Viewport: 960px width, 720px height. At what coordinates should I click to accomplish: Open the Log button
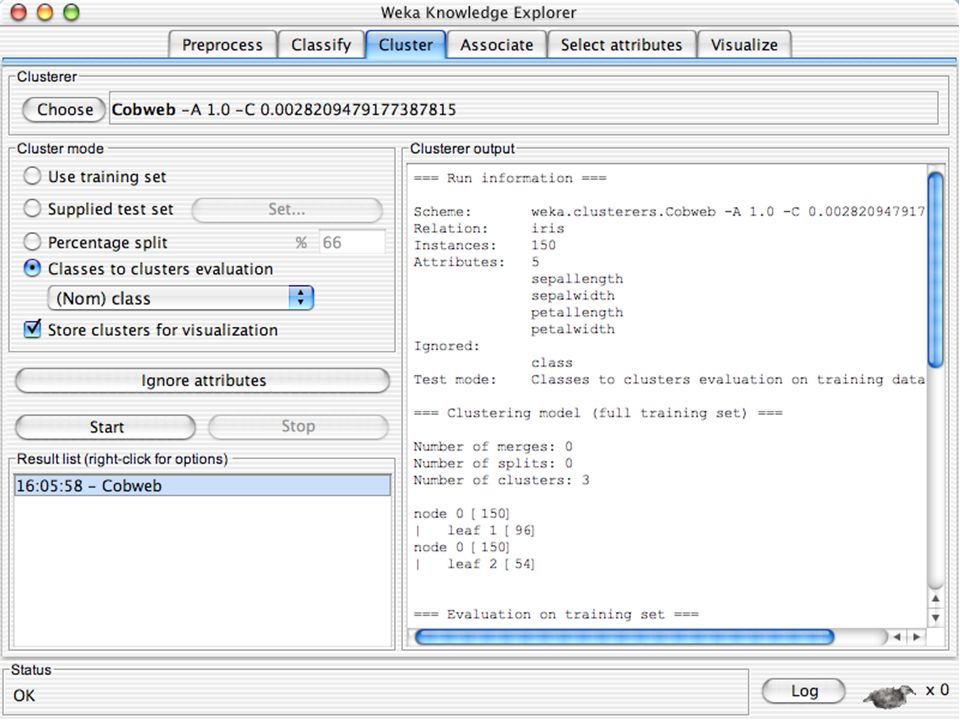(x=804, y=691)
